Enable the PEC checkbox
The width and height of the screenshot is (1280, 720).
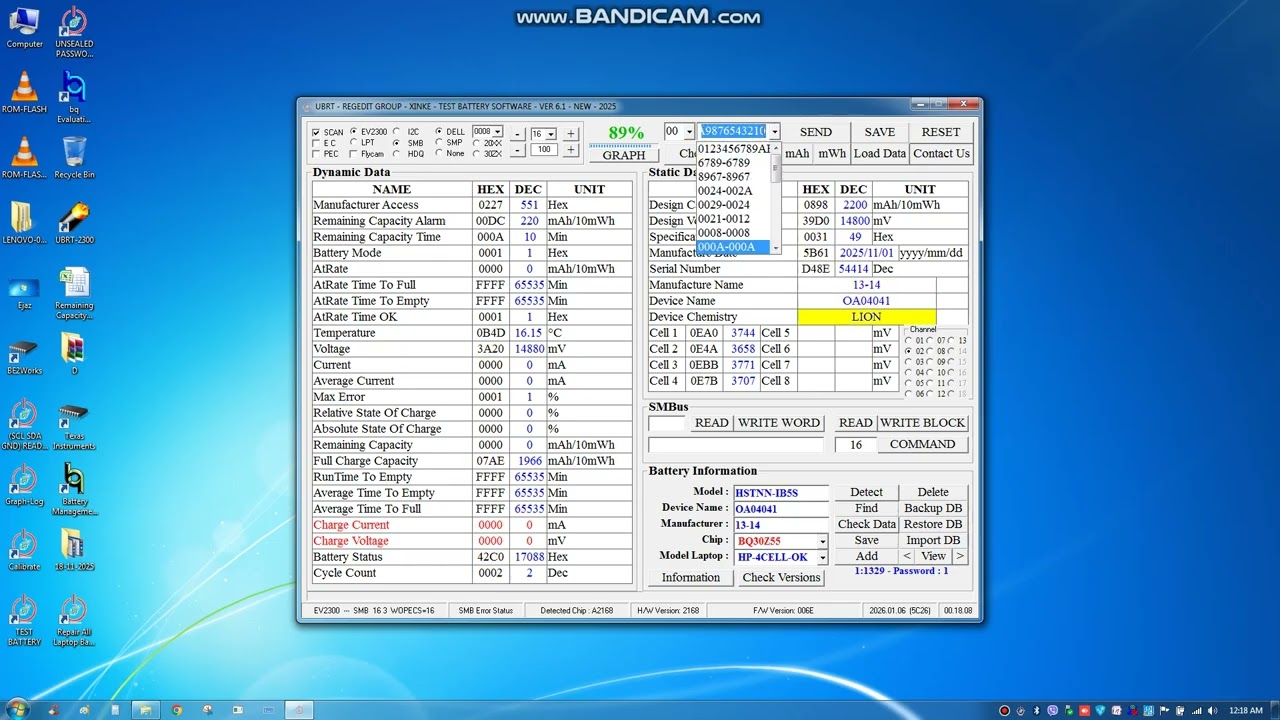316,154
